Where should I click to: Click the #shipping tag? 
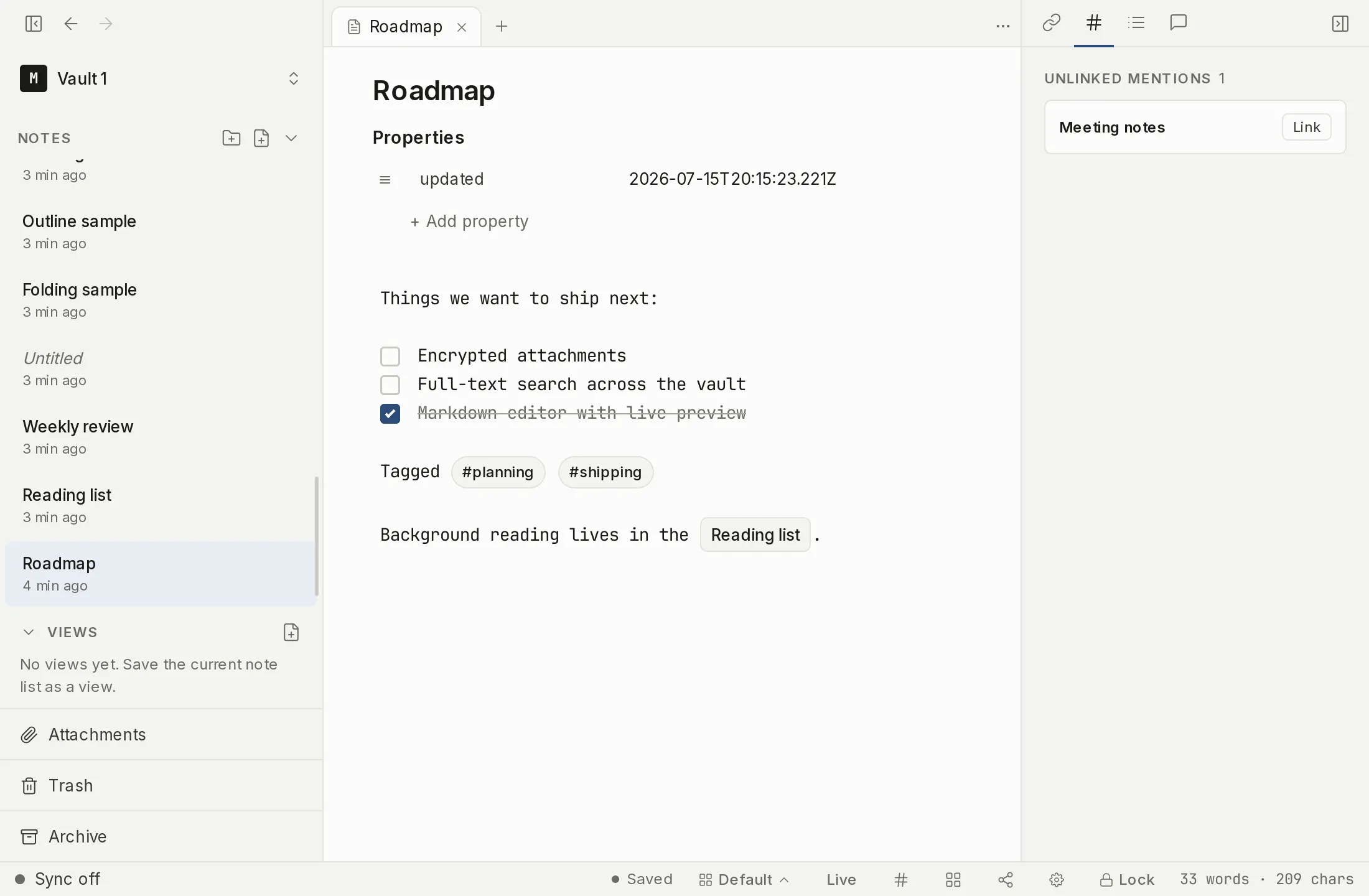(605, 472)
